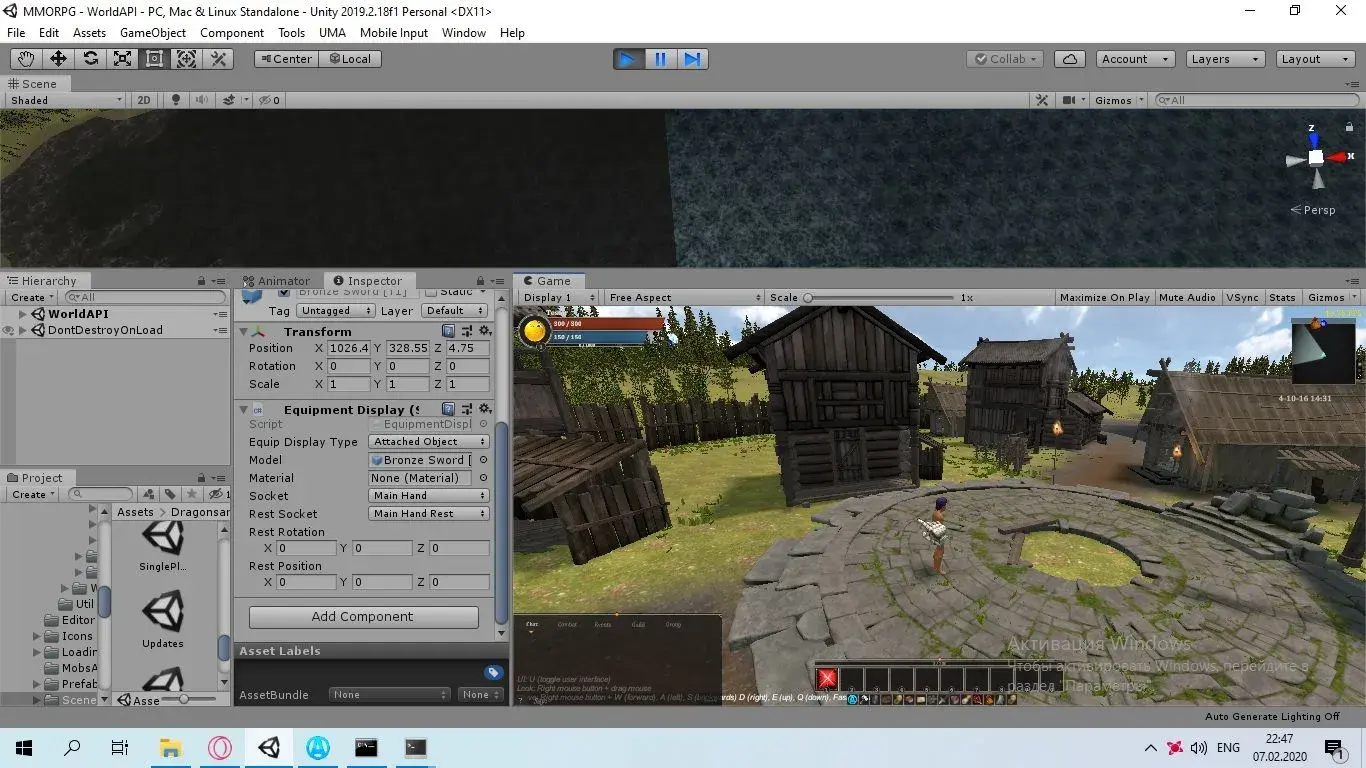Image resolution: width=1366 pixels, height=768 pixels.
Task: Toggle Maximize On Play
Action: pyautogui.click(x=1104, y=297)
